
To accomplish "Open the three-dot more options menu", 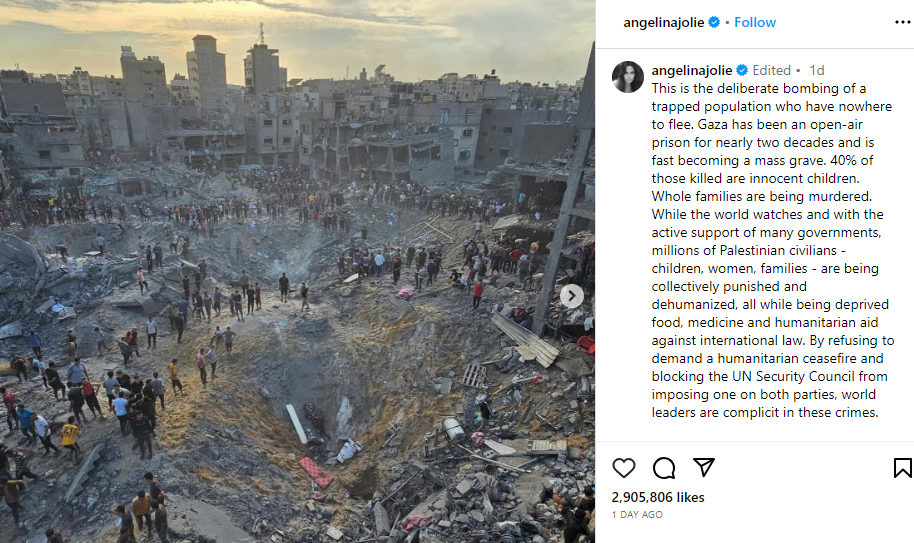I will 902,22.
